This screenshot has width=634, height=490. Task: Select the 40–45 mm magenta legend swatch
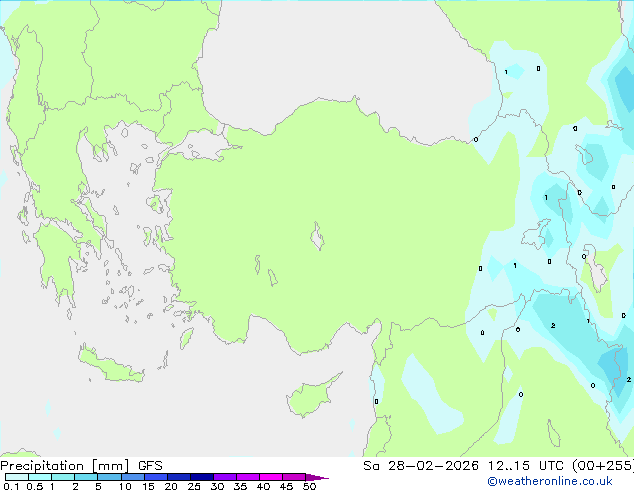(271, 477)
